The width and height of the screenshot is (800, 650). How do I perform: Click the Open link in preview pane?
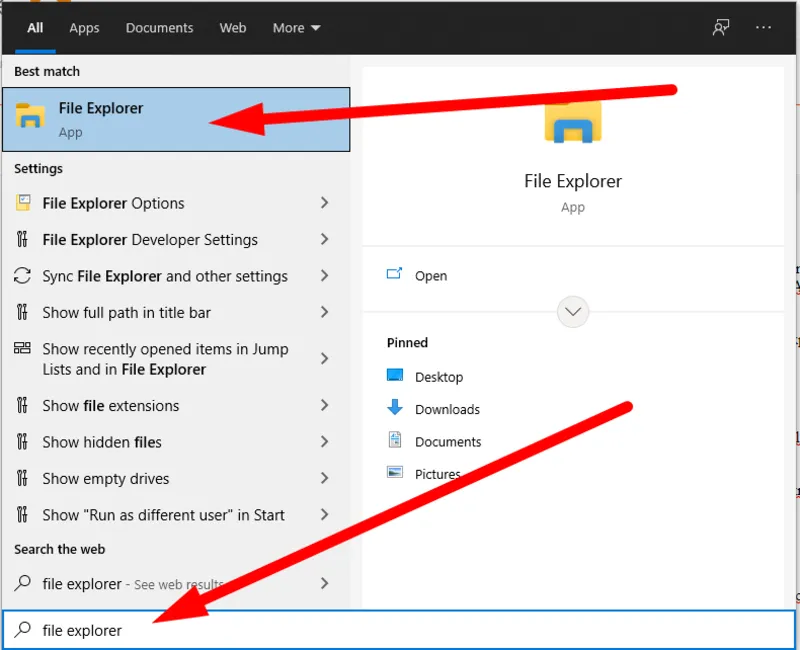pos(431,276)
